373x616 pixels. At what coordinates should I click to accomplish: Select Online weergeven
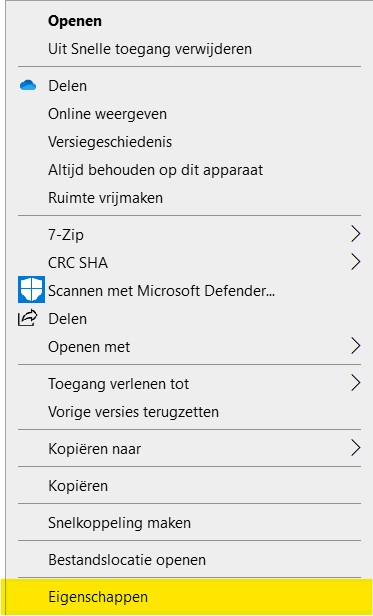pyautogui.click(x=107, y=114)
